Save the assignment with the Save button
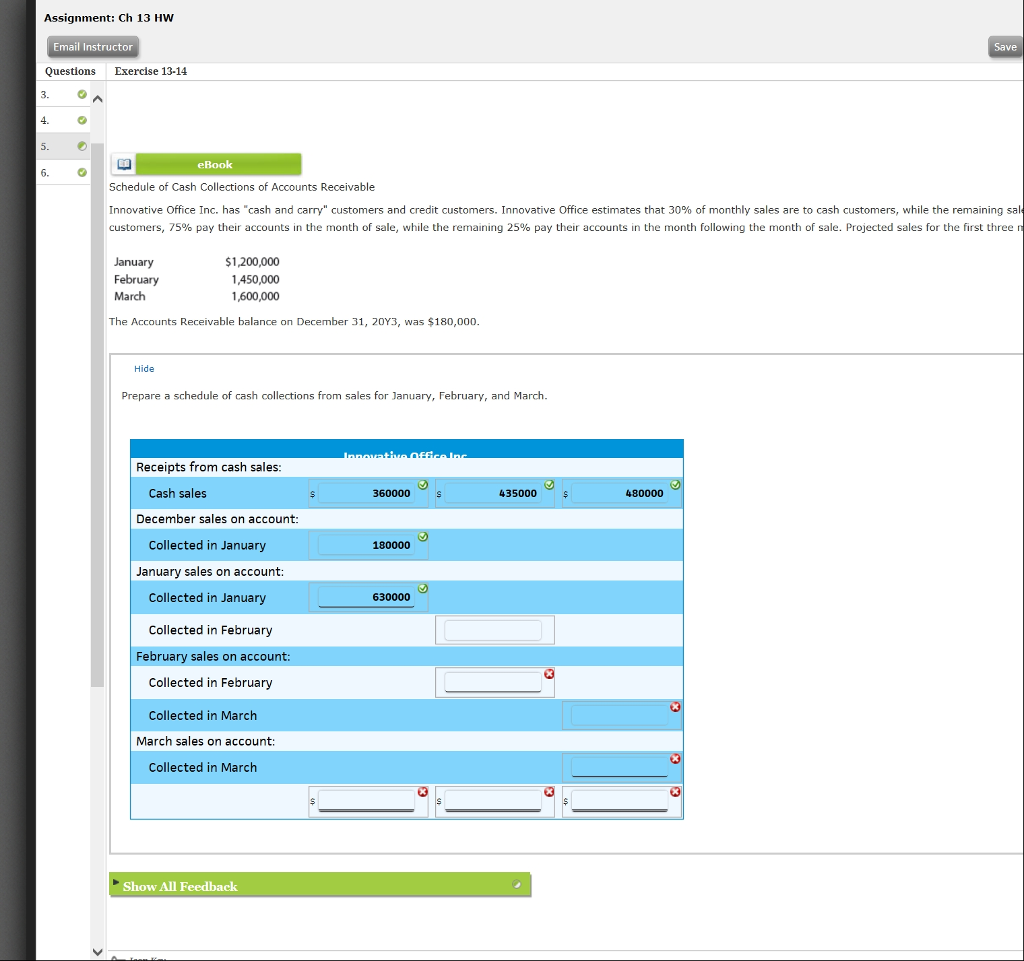The image size is (1024, 961). [x=1004, y=46]
